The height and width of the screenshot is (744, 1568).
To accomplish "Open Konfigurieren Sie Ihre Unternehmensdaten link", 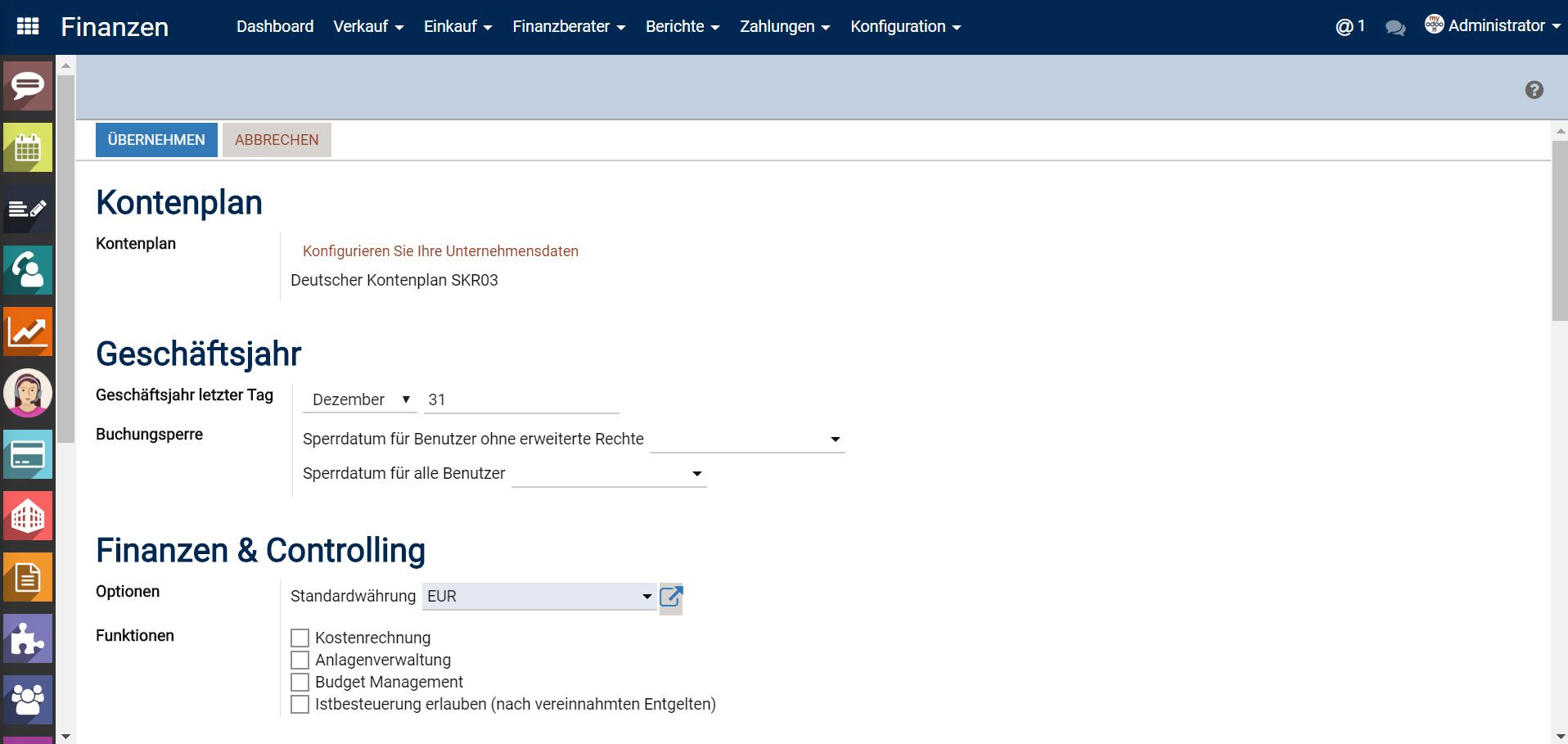I will (441, 251).
